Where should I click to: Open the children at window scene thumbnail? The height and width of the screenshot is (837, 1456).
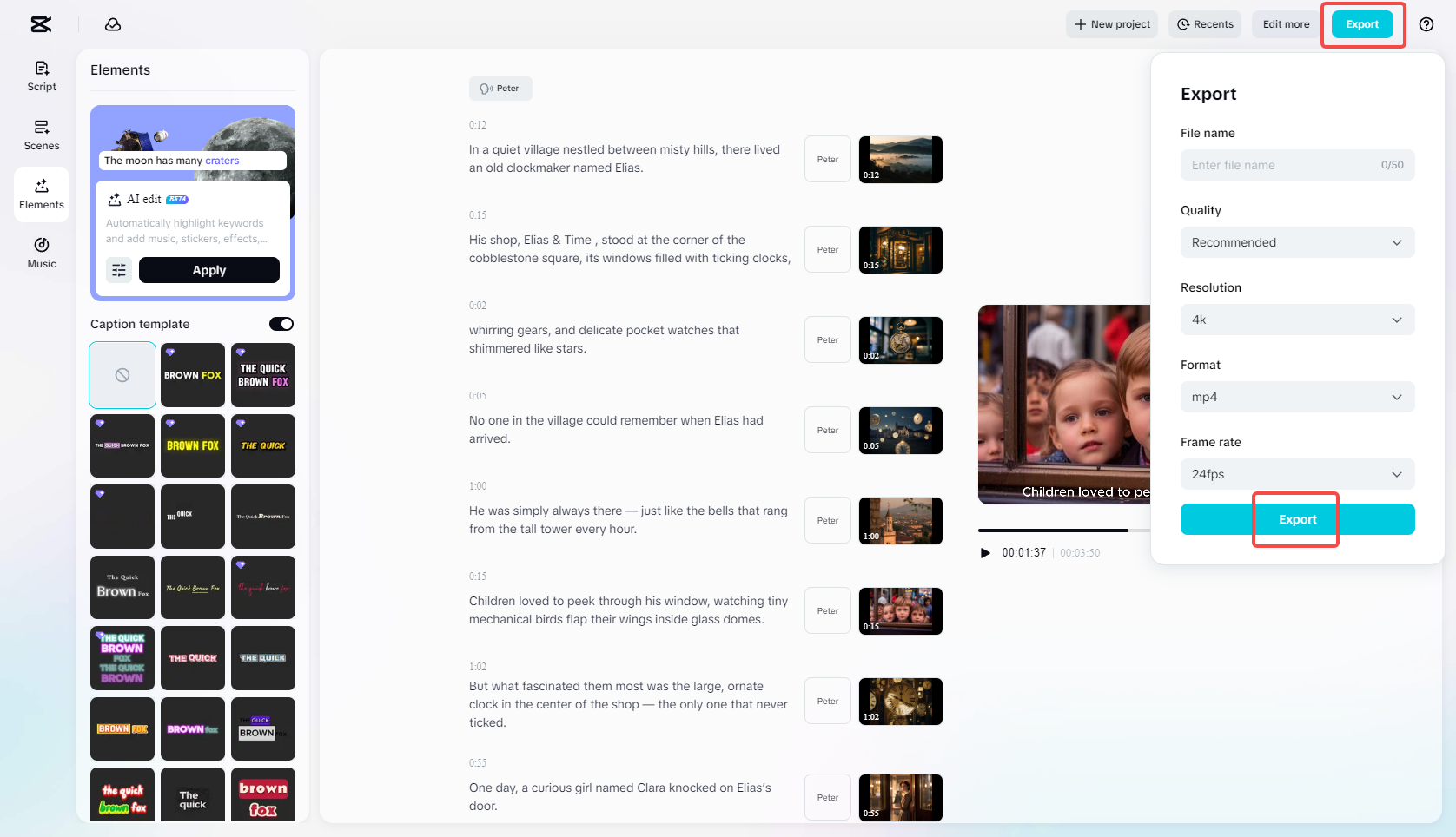901,611
